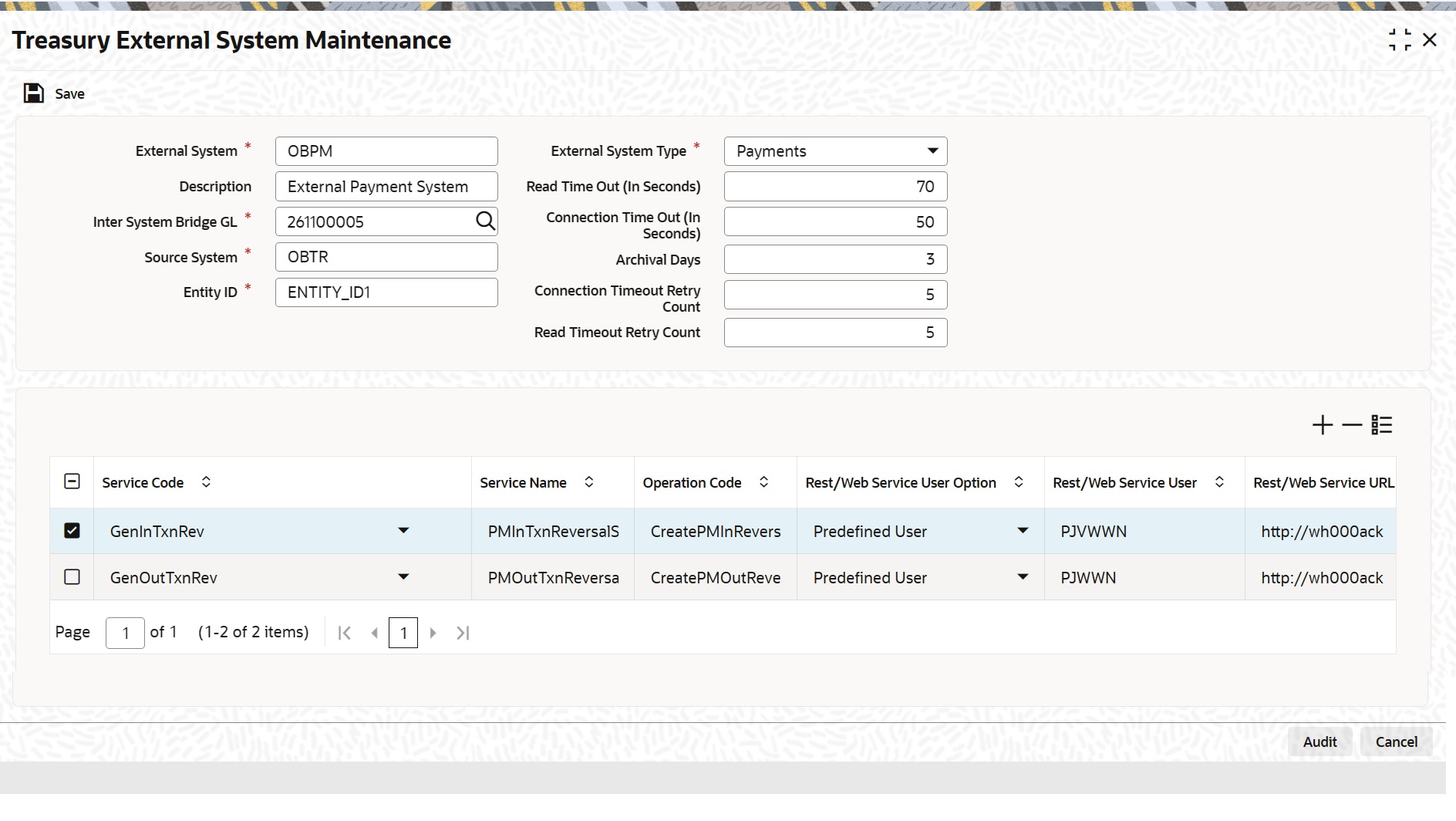Close the Treasury External System Maintenance screen
Screen dimensions: 1456x821
tap(1430, 40)
